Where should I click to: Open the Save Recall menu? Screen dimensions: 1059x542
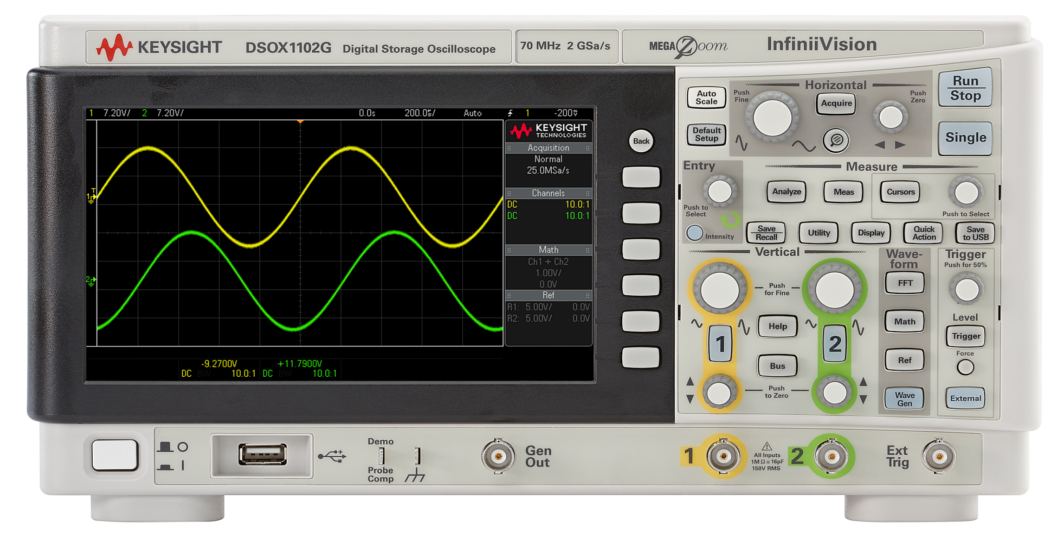pyautogui.click(x=766, y=233)
